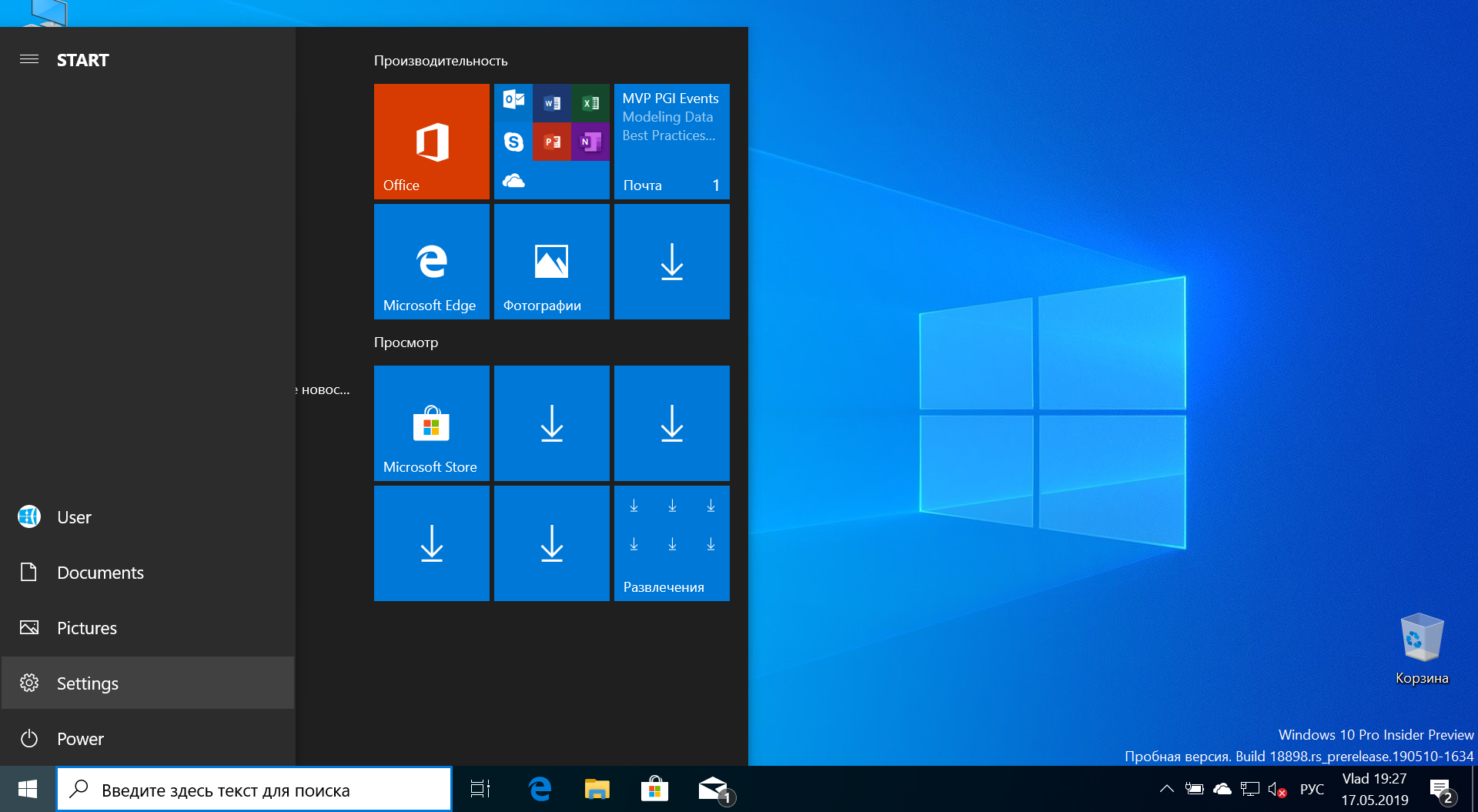Open the Фотографии photos tile

tap(551, 262)
